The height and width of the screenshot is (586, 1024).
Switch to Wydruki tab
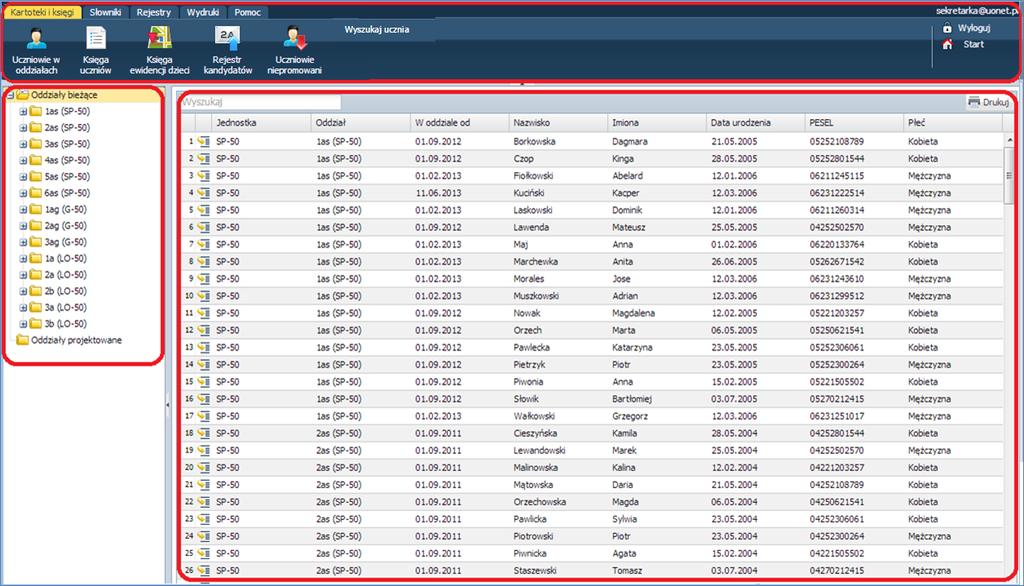click(x=202, y=12)
